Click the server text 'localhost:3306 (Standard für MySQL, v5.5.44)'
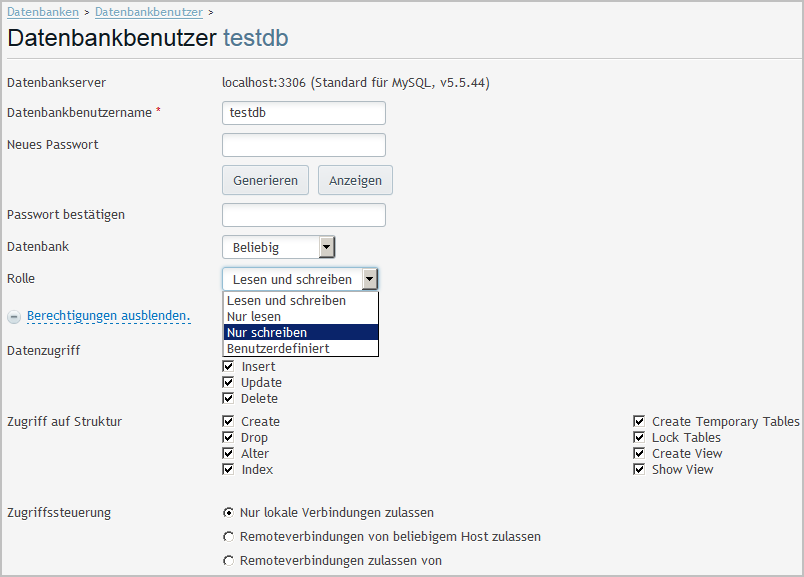Viewport: 804px width, 577px height. tap(356, 83)
